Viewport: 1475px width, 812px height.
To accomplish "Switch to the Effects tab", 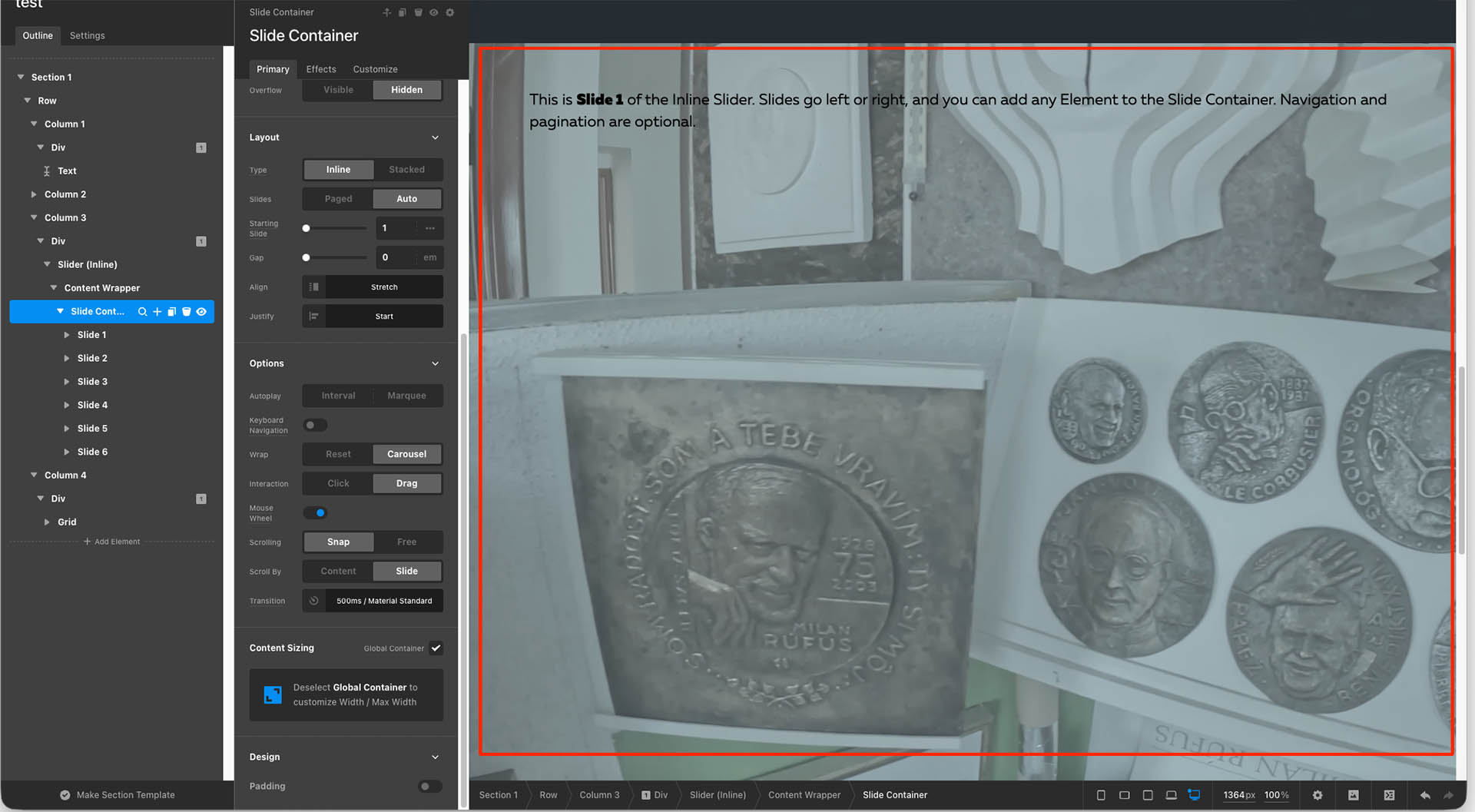I will [321, 69].
